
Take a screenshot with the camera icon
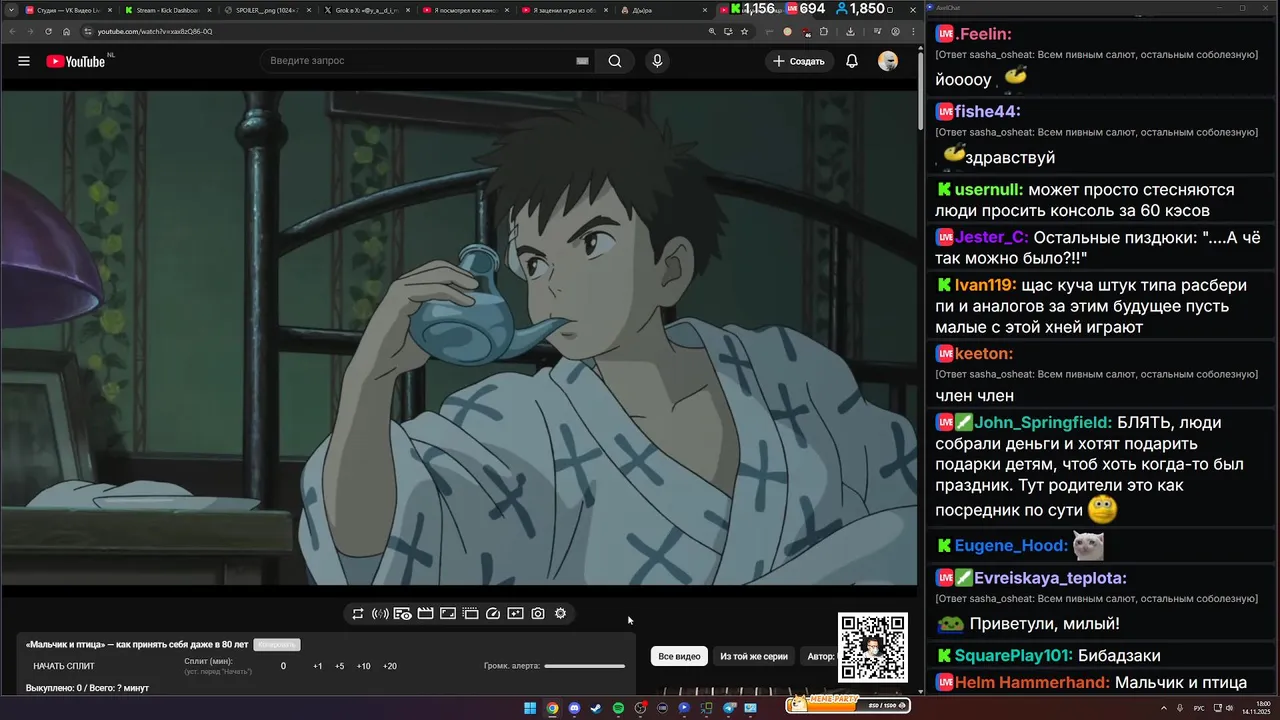[x=538, y=613]
